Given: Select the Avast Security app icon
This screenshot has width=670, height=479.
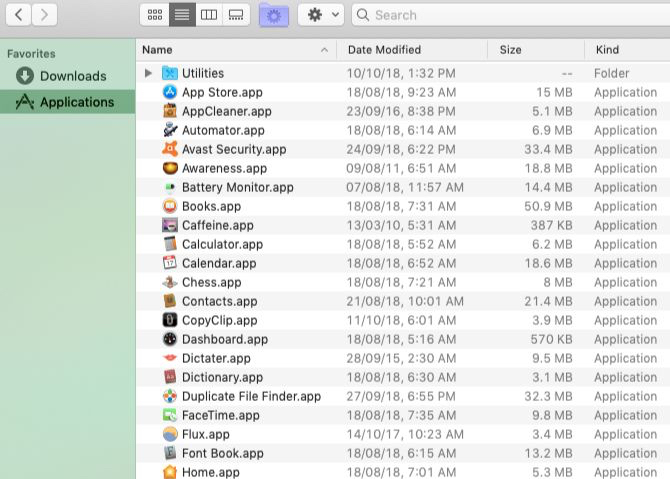Looking at the screenshot, I should pyautogui.click(x=170, y=149).
